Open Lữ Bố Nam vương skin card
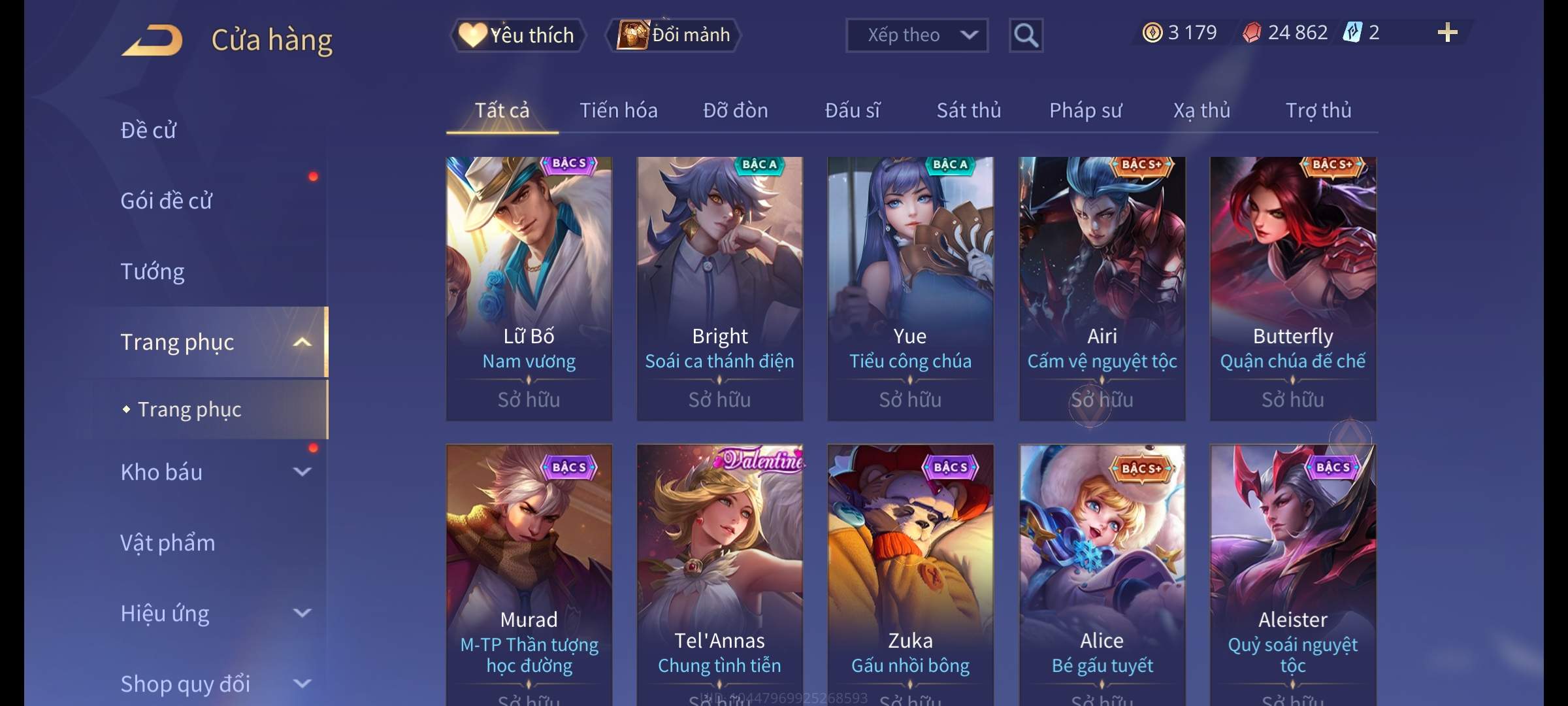The image size is (1568, 706). pos(529,288)
